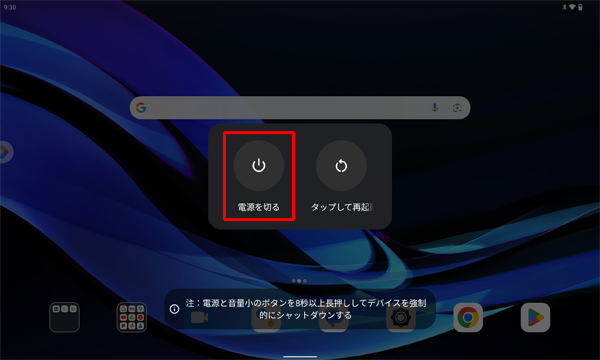Screen dimensions: 600x360
Task: Open Chrome browser from the dock
Action: pyautogui.click(x=468, y=317)
